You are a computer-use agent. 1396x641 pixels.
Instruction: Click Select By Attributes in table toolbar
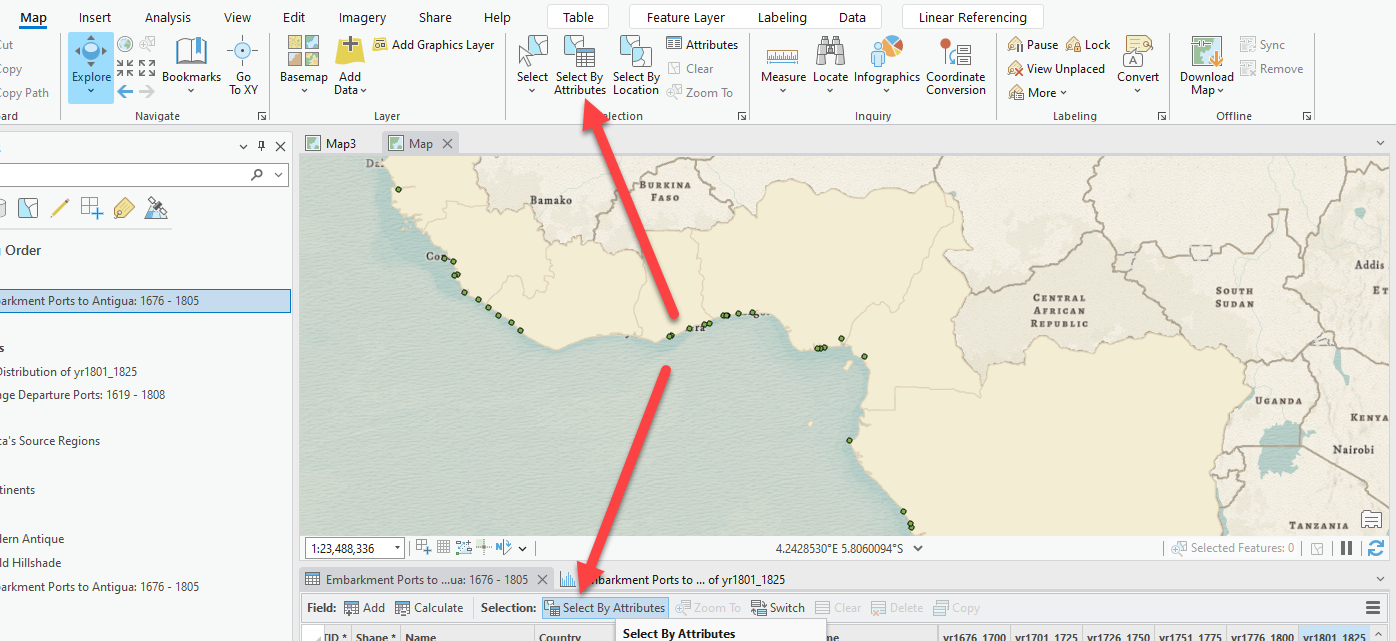coord(605,608)
